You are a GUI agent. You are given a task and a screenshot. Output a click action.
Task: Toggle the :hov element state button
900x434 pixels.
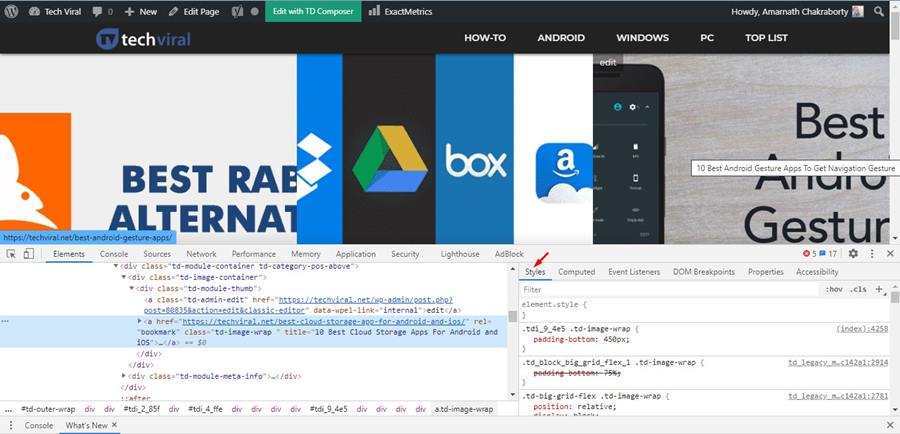pos(834,289)
